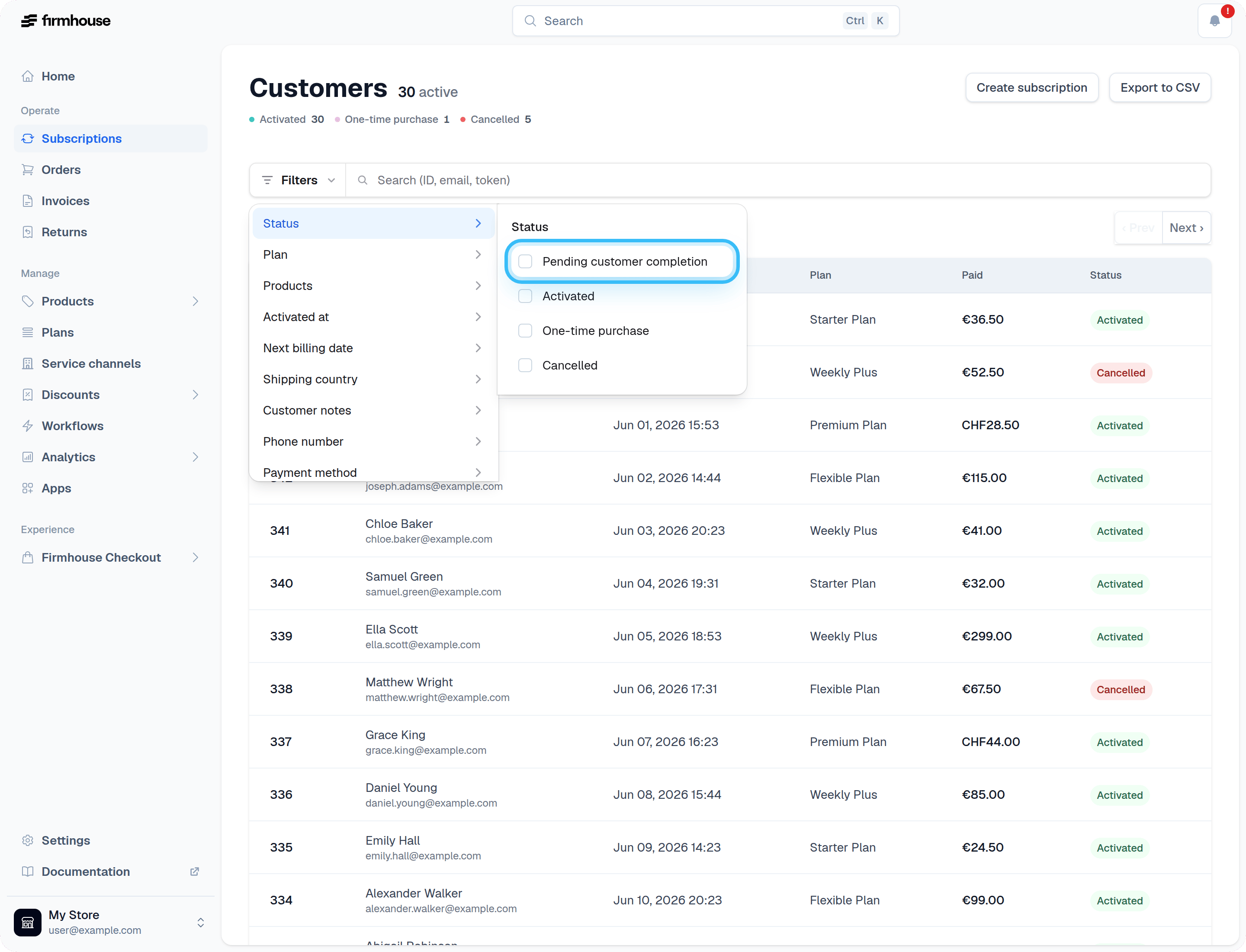
Task: Expand the Shipping country filter chevron
Action: pyautogui.click(x=478, y=379)
